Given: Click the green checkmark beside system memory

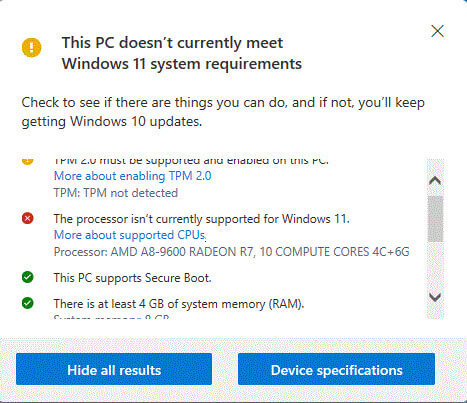Looking at the screenshot, I should [x=28, y=303].
